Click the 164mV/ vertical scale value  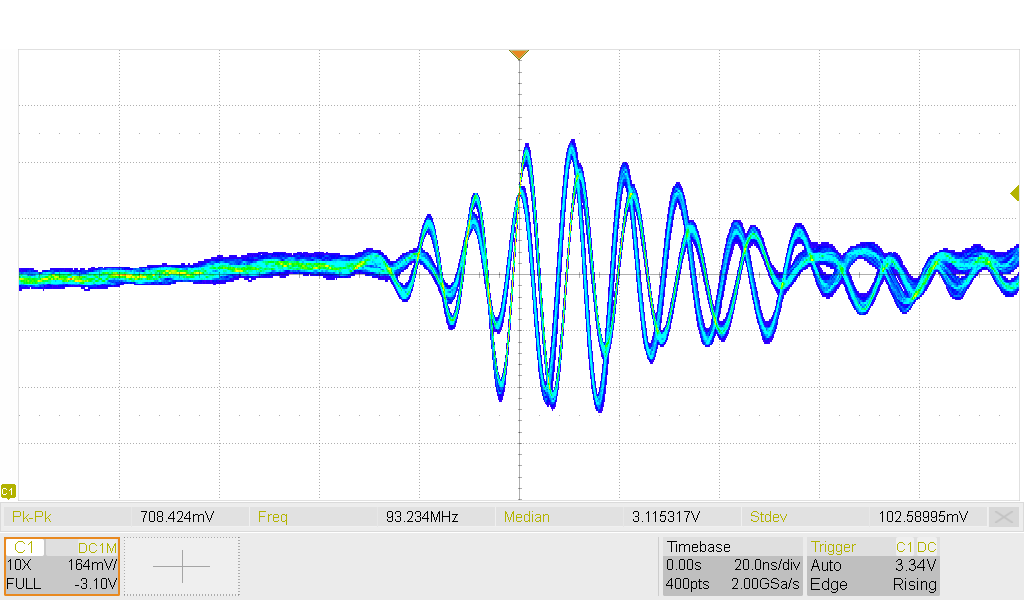(x=93, y=565)
